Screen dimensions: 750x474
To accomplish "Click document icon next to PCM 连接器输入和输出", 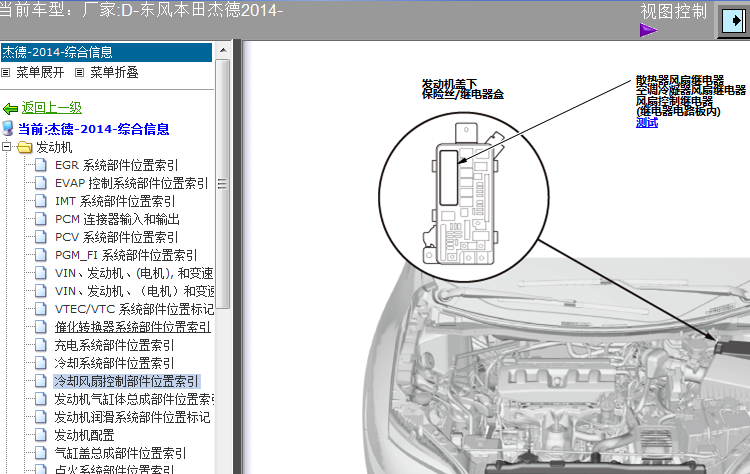I will pos(41,219).
